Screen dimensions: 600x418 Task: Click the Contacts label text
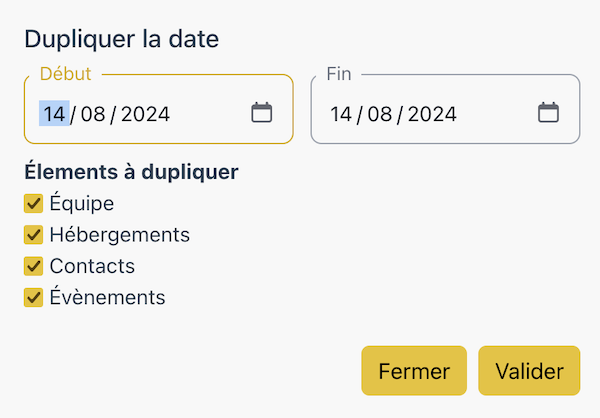pyautogui.click(x=92, y=266)
